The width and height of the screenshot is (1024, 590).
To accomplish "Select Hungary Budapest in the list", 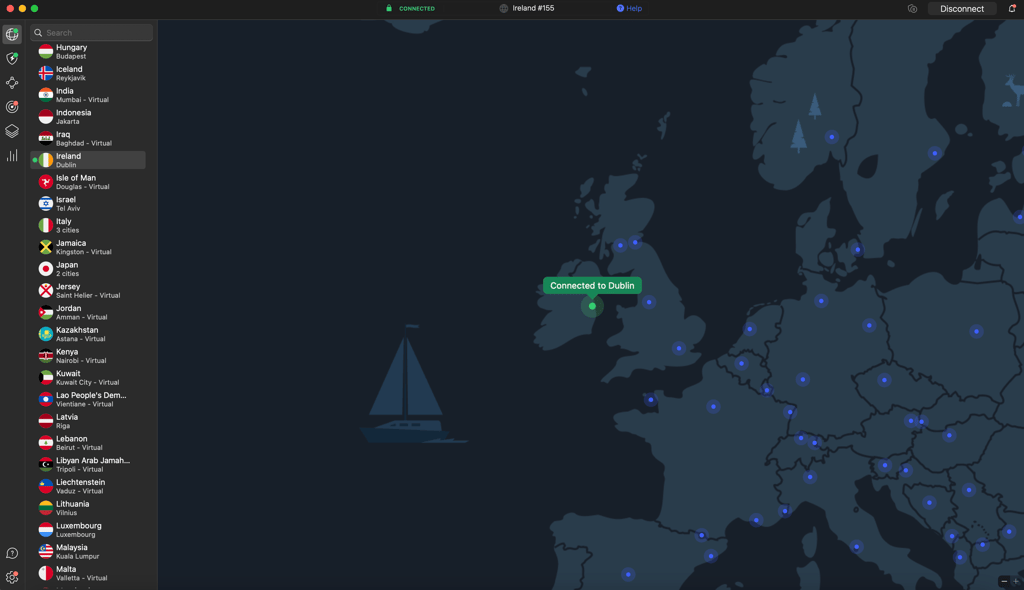I will click(x=88, y=52).
